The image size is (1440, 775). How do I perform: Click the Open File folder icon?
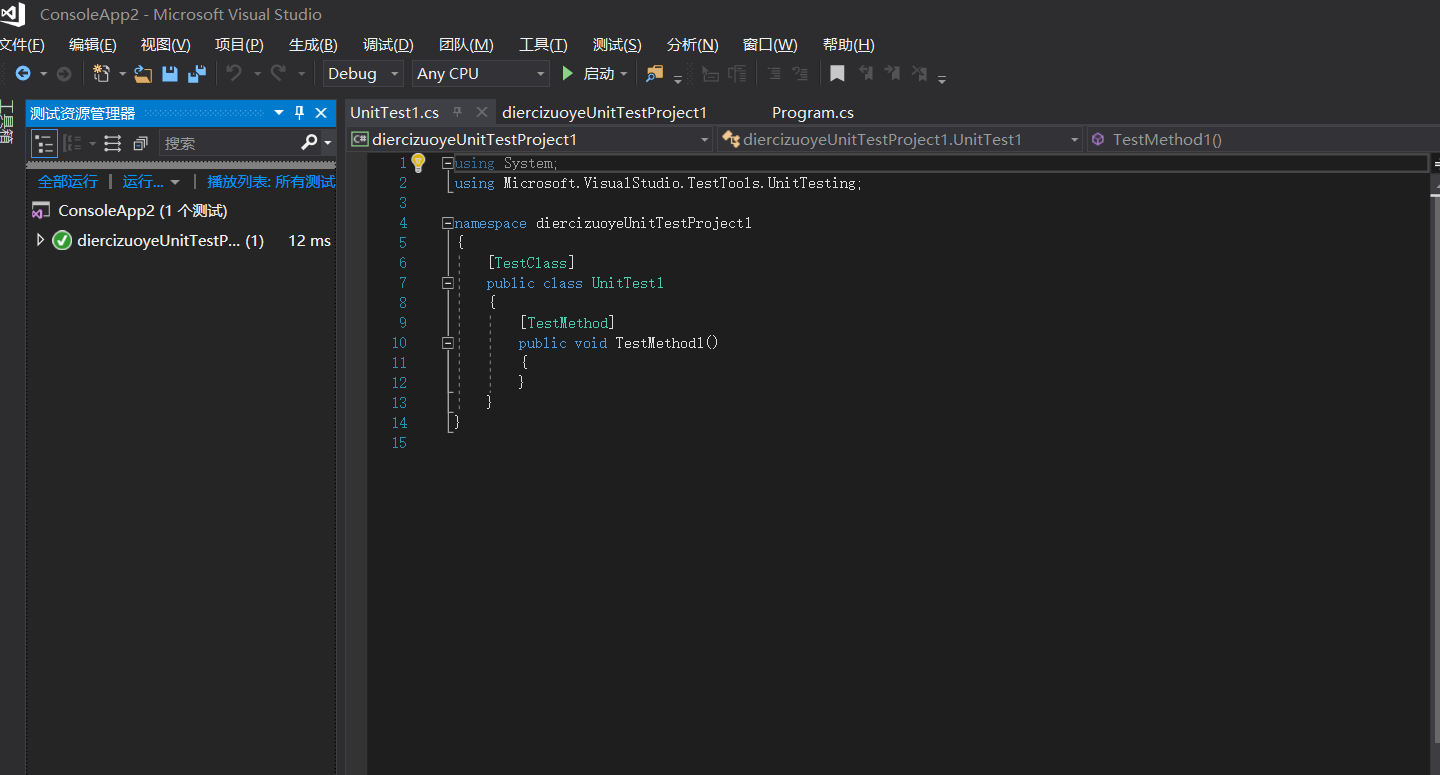(143, 74)
